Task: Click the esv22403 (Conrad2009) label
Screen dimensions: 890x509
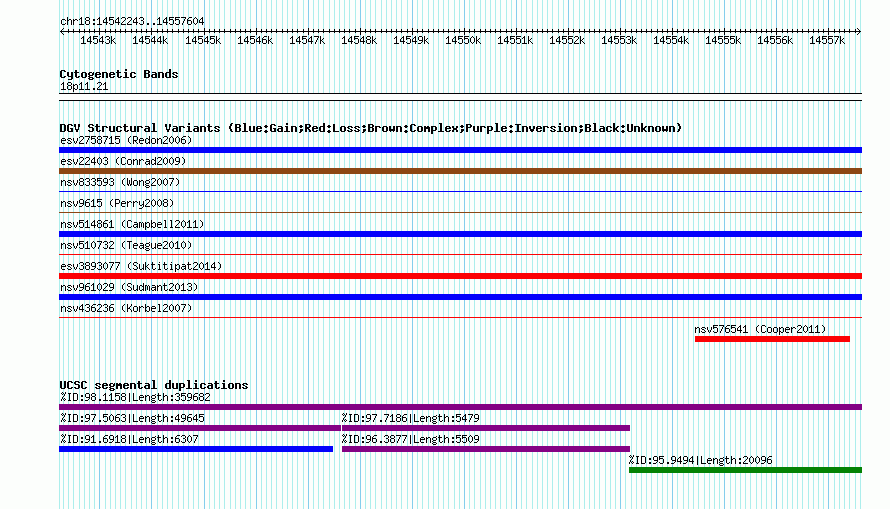Action: tap(123, 161)
